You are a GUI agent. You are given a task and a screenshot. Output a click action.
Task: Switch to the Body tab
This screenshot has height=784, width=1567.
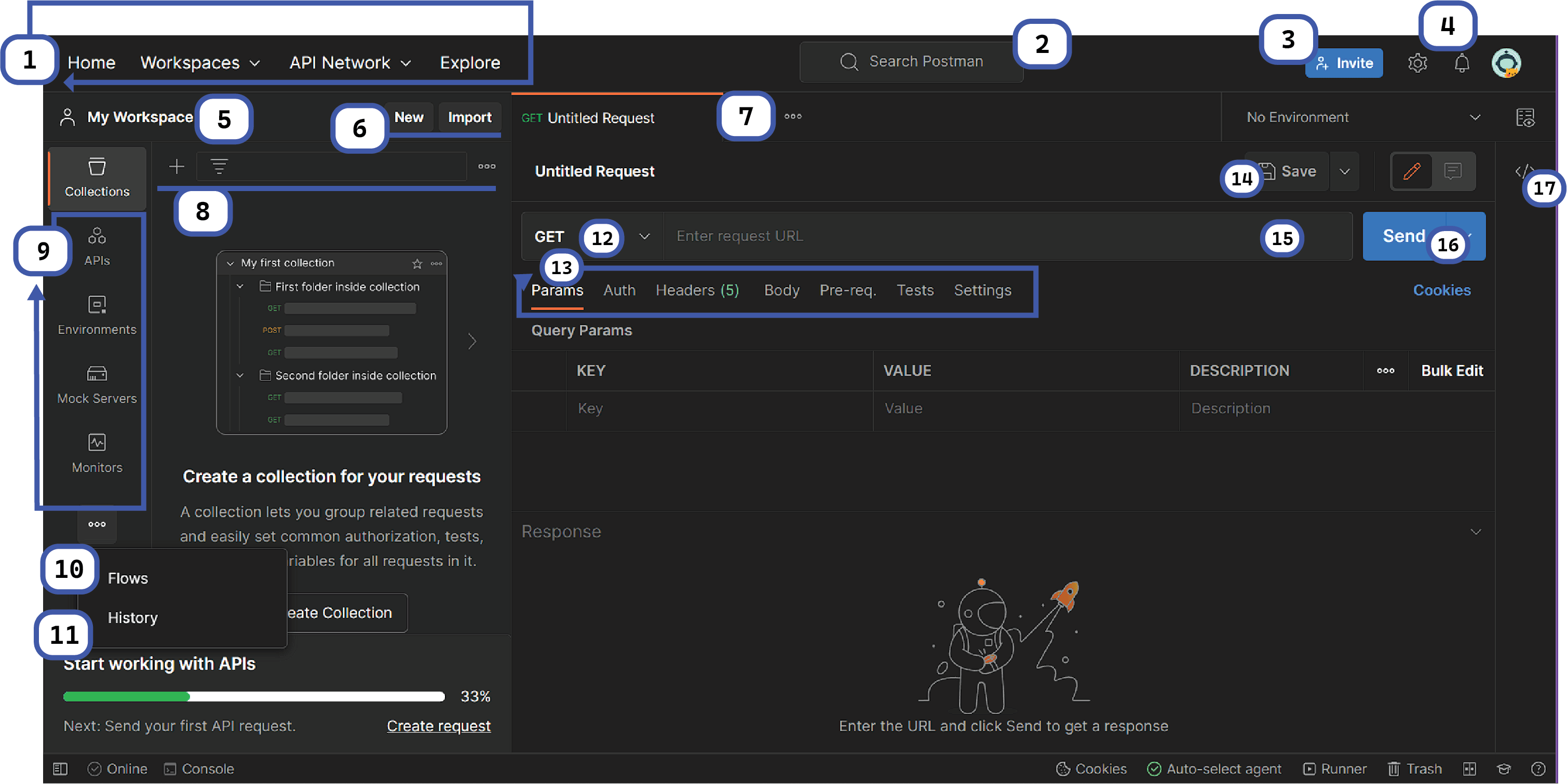click(781, 290)
